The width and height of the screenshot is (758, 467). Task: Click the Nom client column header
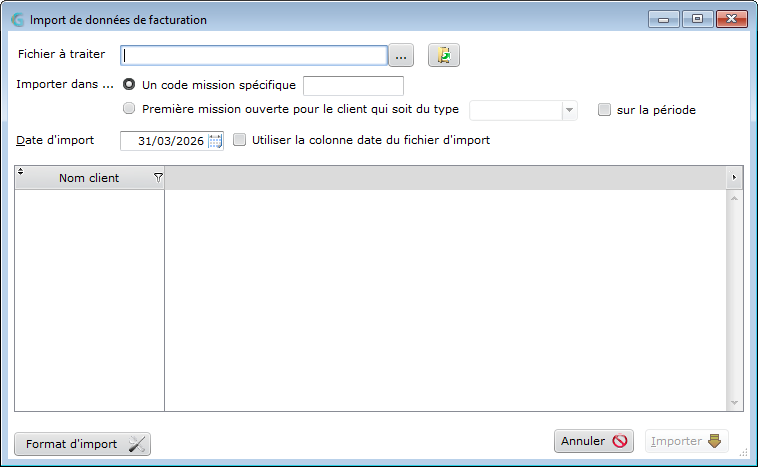(89, 178)
